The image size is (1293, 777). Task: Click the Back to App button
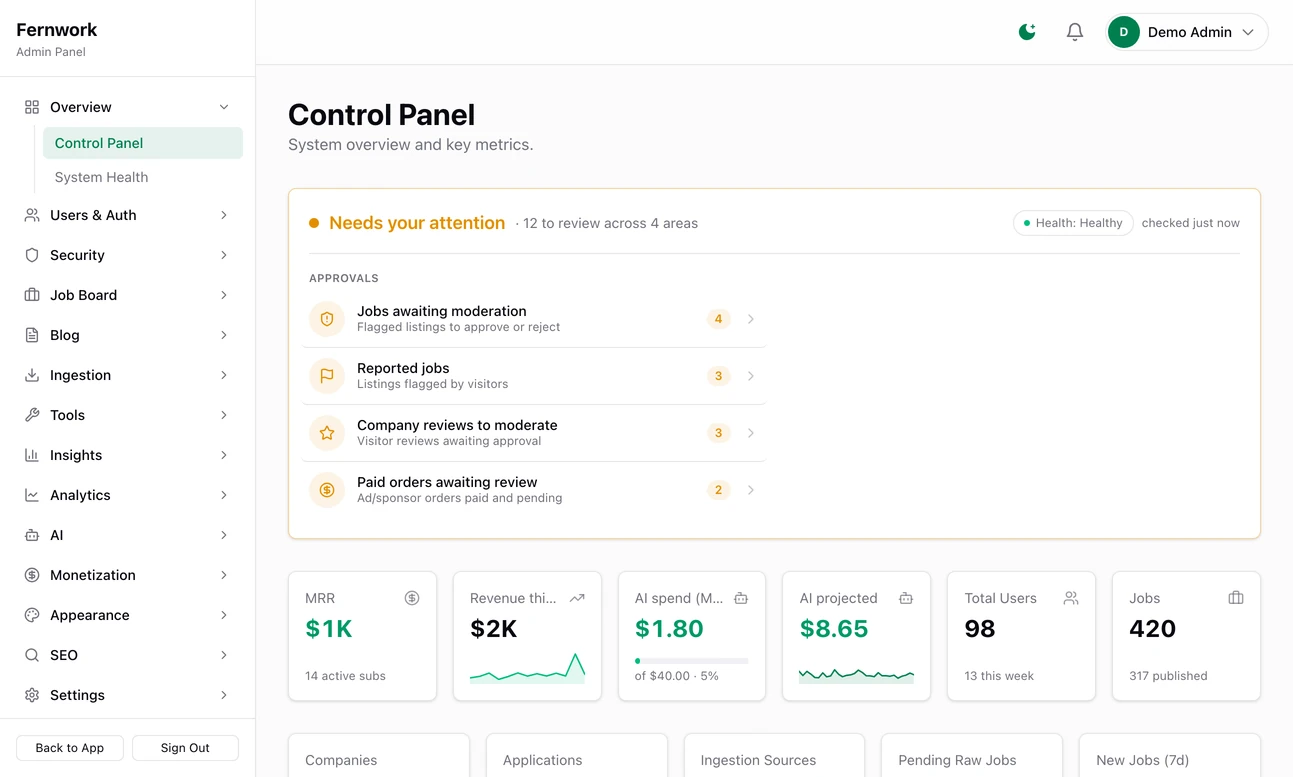point(70,748)
